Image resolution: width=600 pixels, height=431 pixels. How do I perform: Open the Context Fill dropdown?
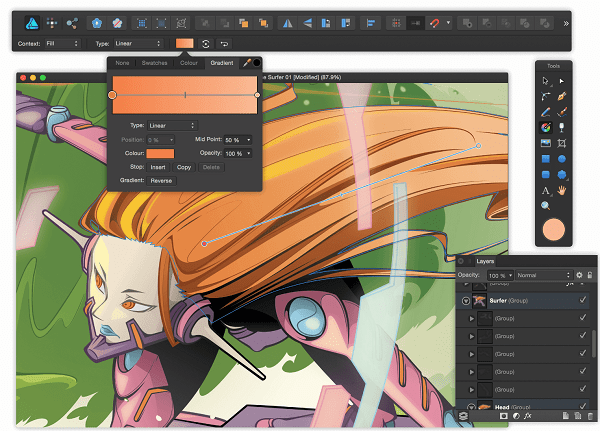pyautogui.click(x=62, y=44)
